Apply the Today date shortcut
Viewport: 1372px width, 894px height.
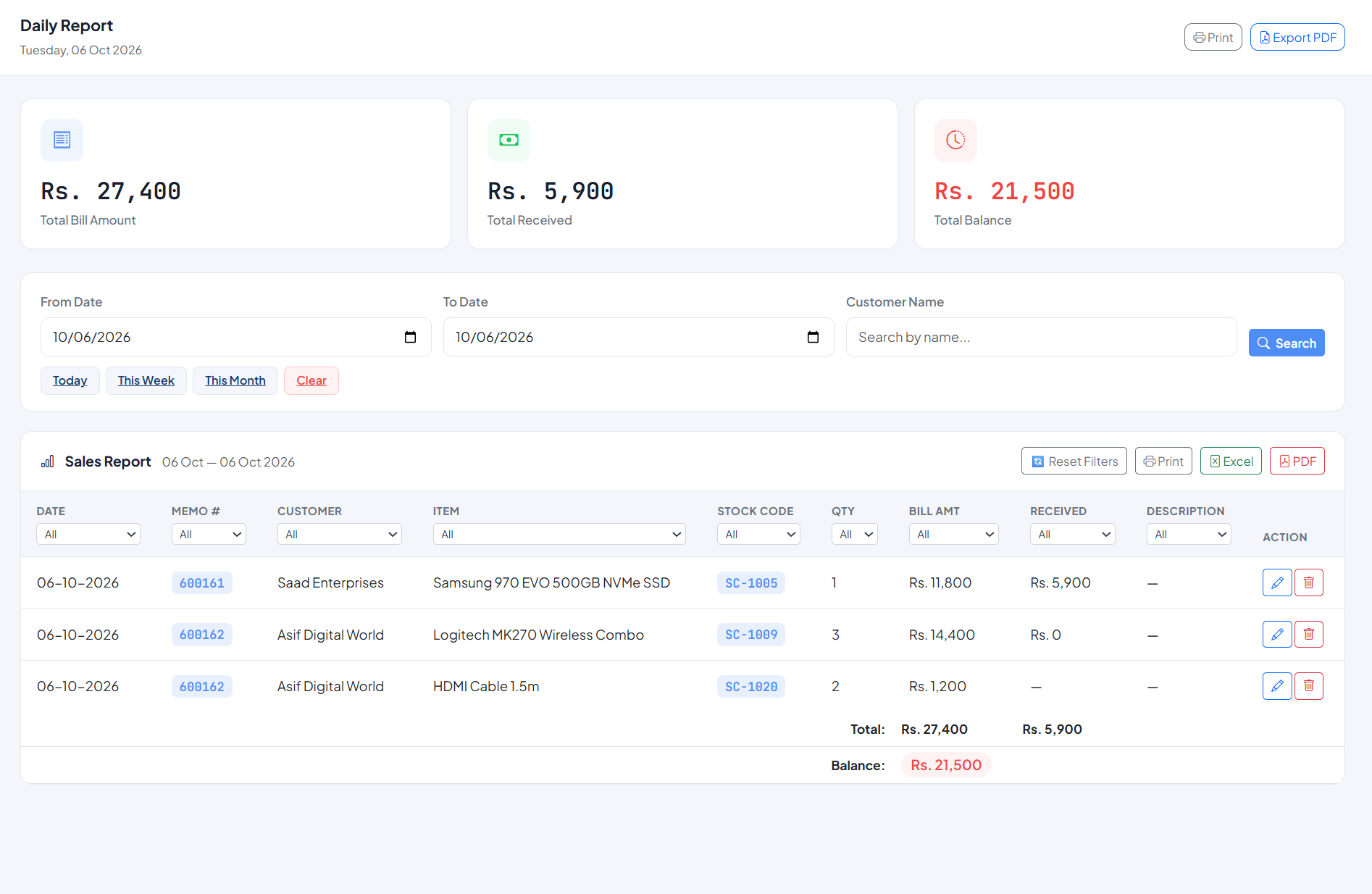70,380
